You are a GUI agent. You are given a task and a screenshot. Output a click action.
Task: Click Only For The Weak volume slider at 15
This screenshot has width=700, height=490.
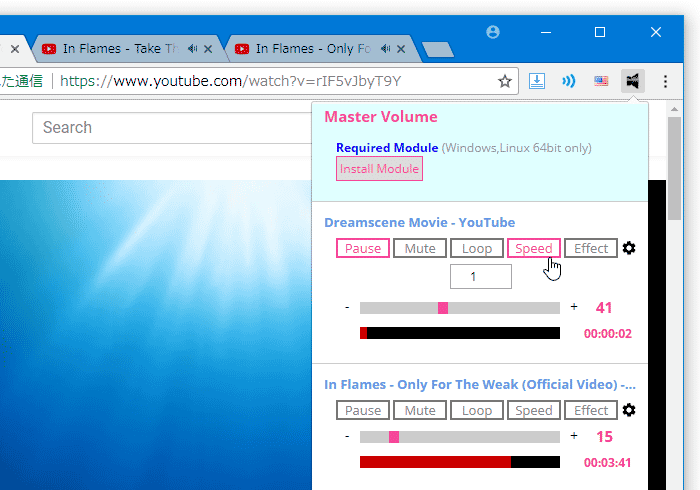point(394,437)
